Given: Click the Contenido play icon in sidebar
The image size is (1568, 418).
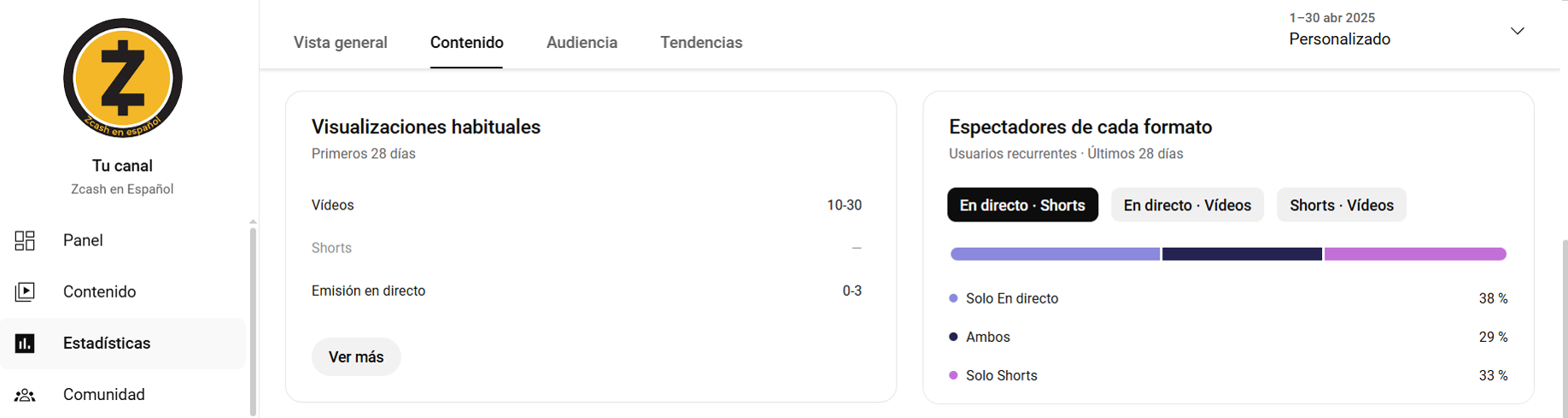Looking at the screenshot, I should point(25,291).
